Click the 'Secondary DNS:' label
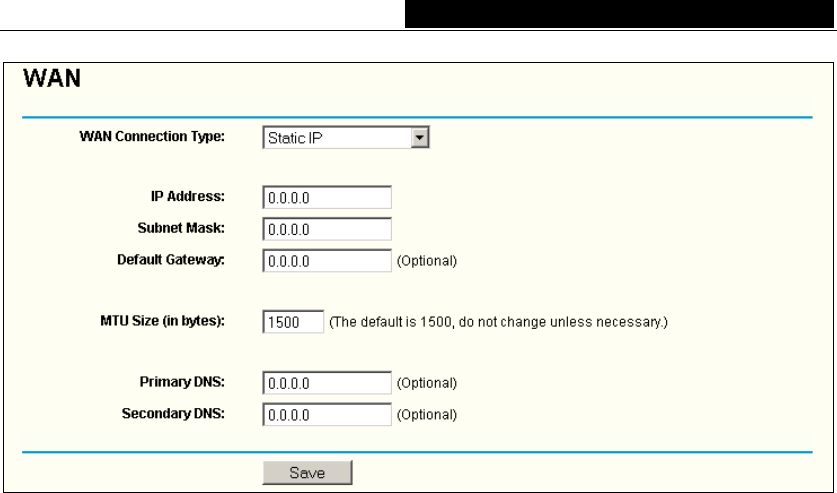The image size is (837, 493). click(x=173, y=414)
